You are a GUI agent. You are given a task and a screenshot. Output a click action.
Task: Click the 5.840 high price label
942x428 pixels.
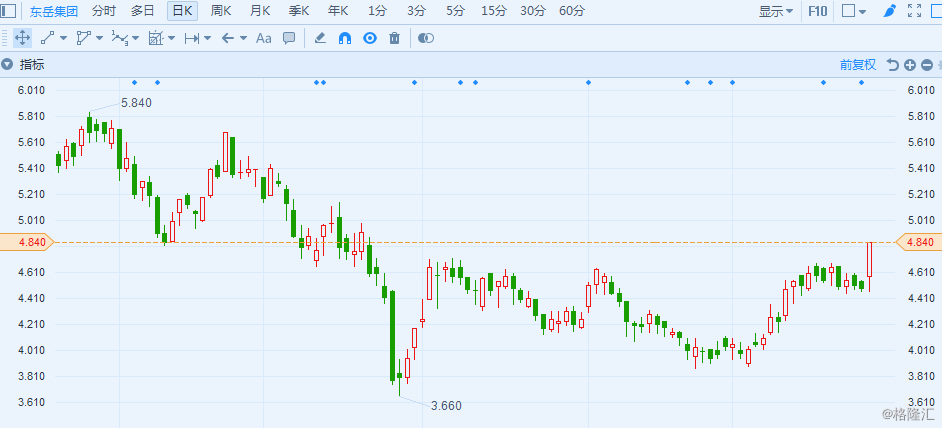point(136,103)
